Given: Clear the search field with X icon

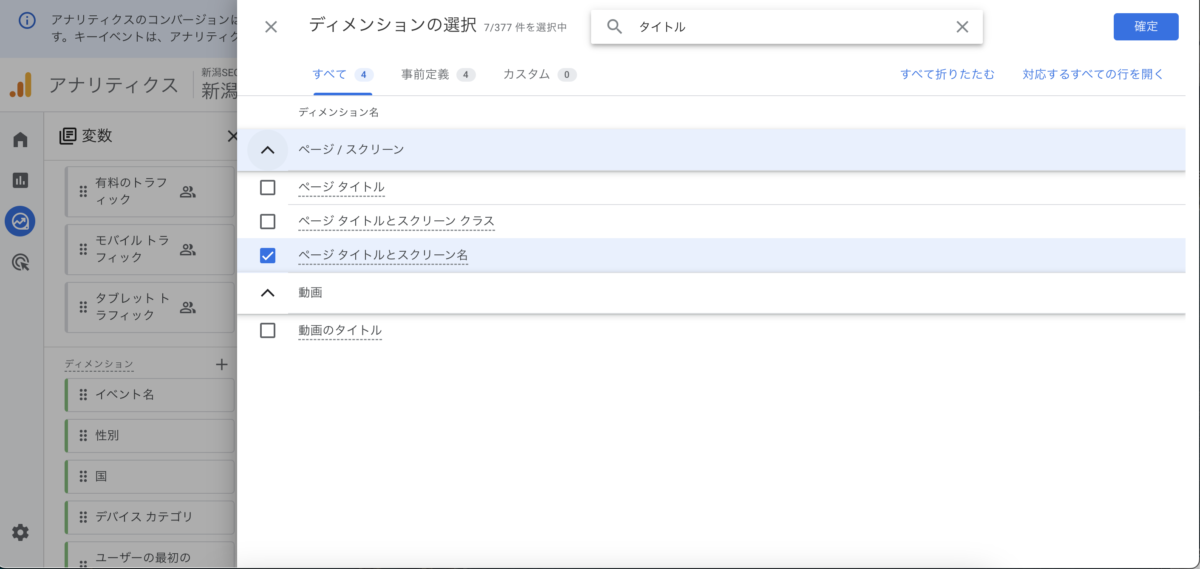Looking at the screenshot, I should 962,27.
